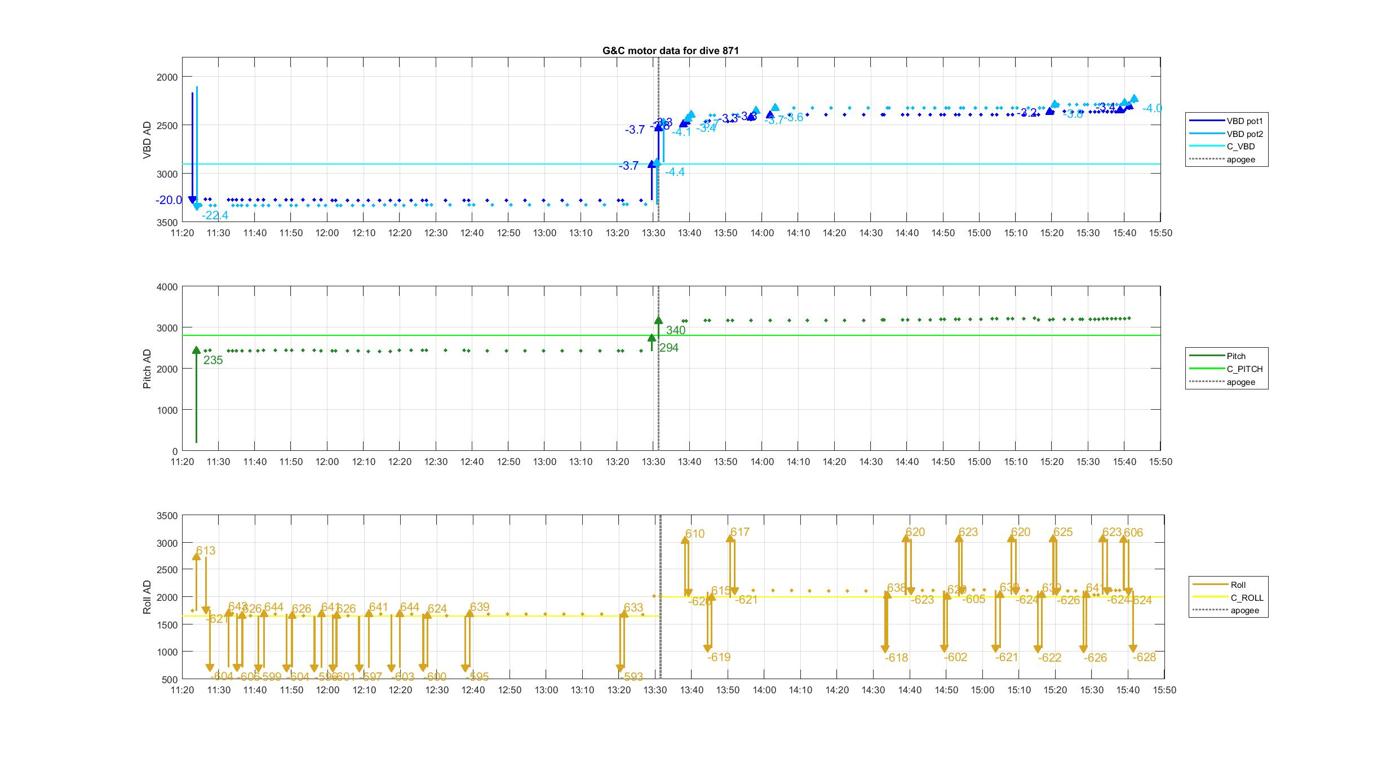This screenshot has width=1400, height=764.
Task: Click the "500" tick on Roll AD axis
Action: pos(169,679)
